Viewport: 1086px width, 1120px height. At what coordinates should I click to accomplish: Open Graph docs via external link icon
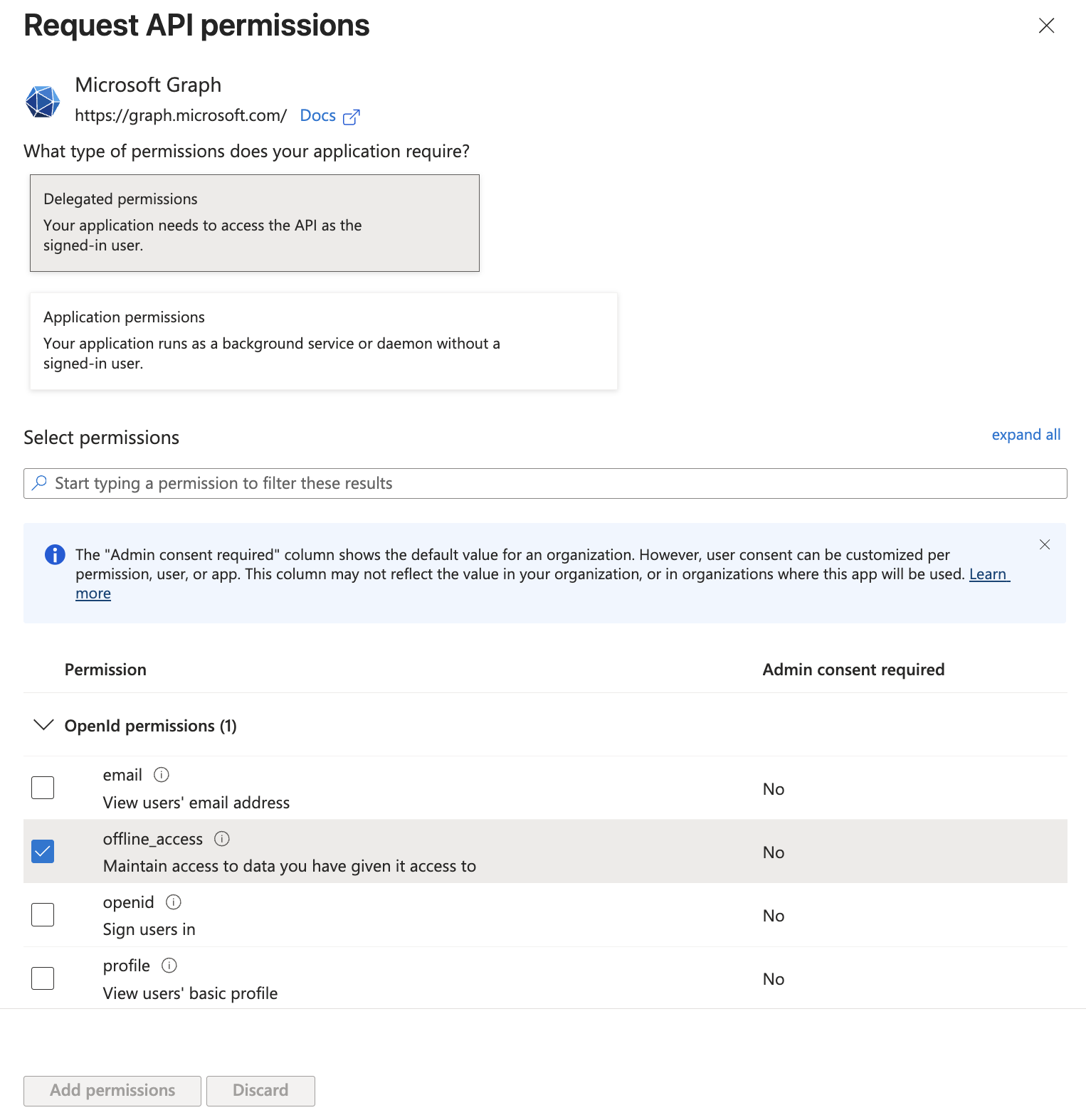tap(352, 116)
